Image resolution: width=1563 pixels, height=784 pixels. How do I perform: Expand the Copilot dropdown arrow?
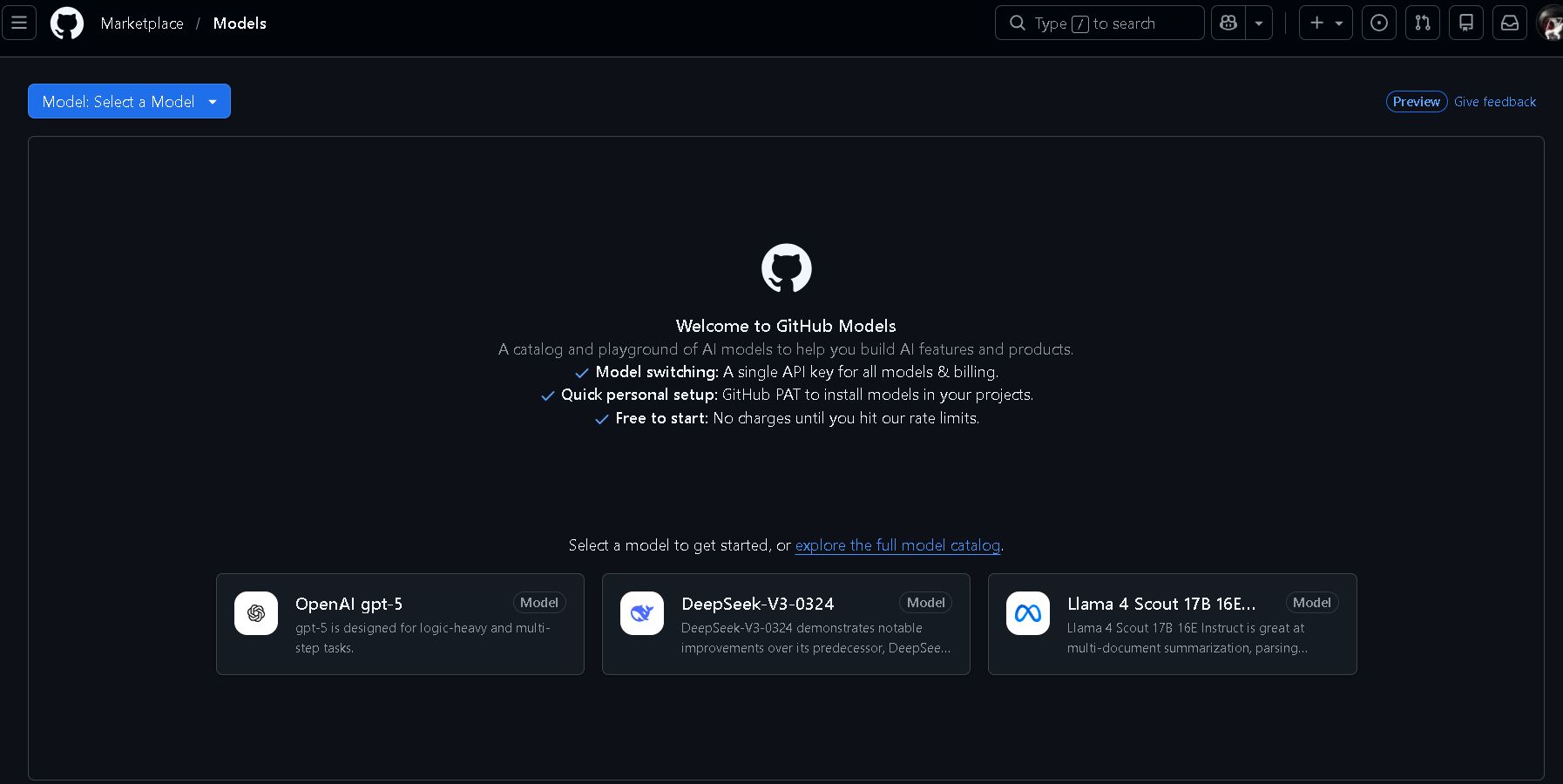click(1259, 23)
